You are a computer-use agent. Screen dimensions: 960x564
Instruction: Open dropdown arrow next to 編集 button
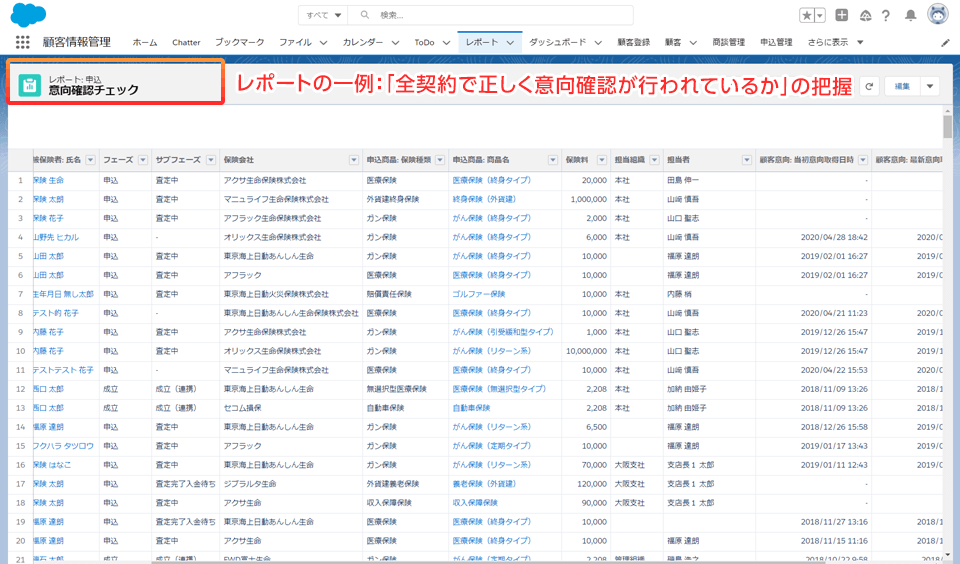tap(930, 87)
